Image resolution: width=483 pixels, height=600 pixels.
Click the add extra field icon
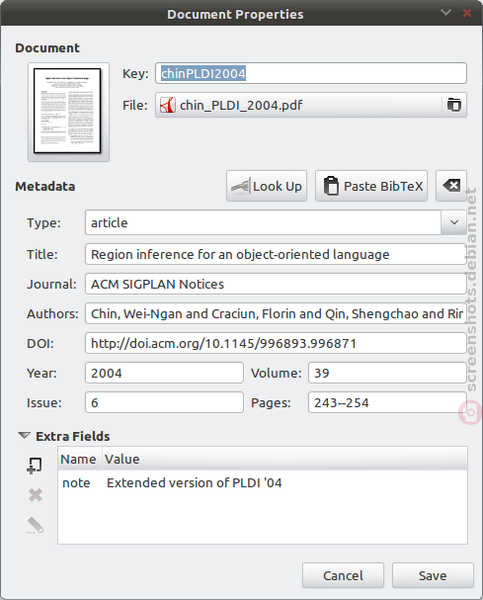[34, 465]
